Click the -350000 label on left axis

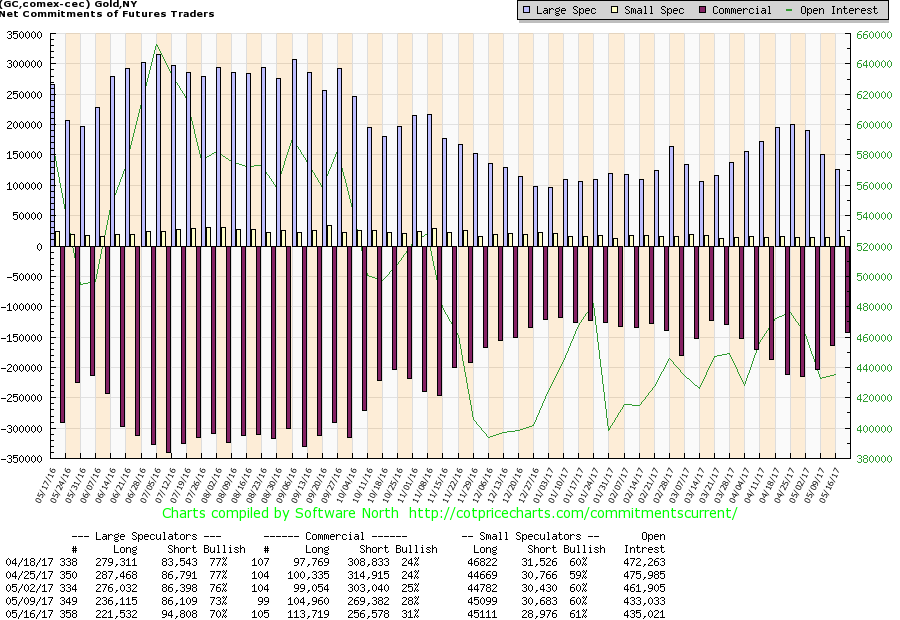(x=22, y=459)
